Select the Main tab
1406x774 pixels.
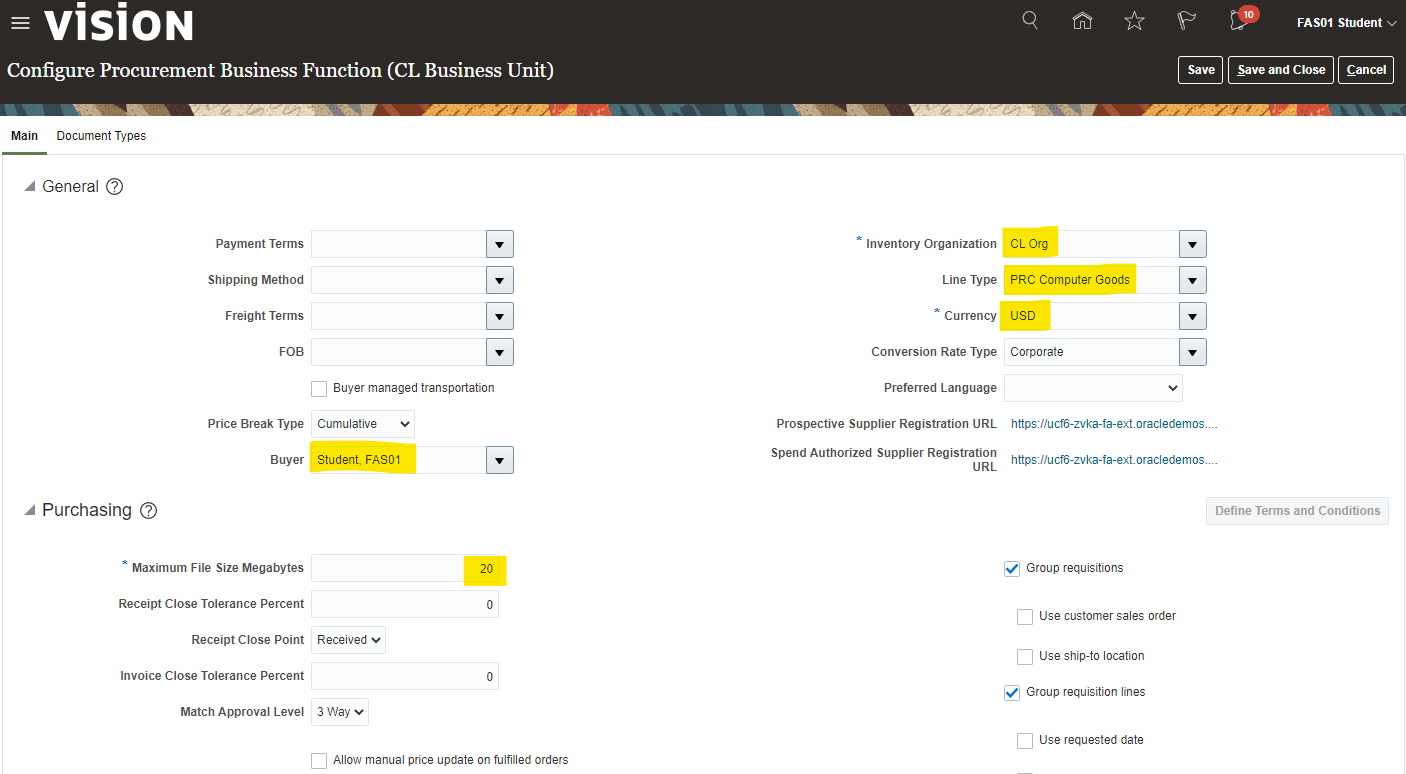(x=24, y=136)
